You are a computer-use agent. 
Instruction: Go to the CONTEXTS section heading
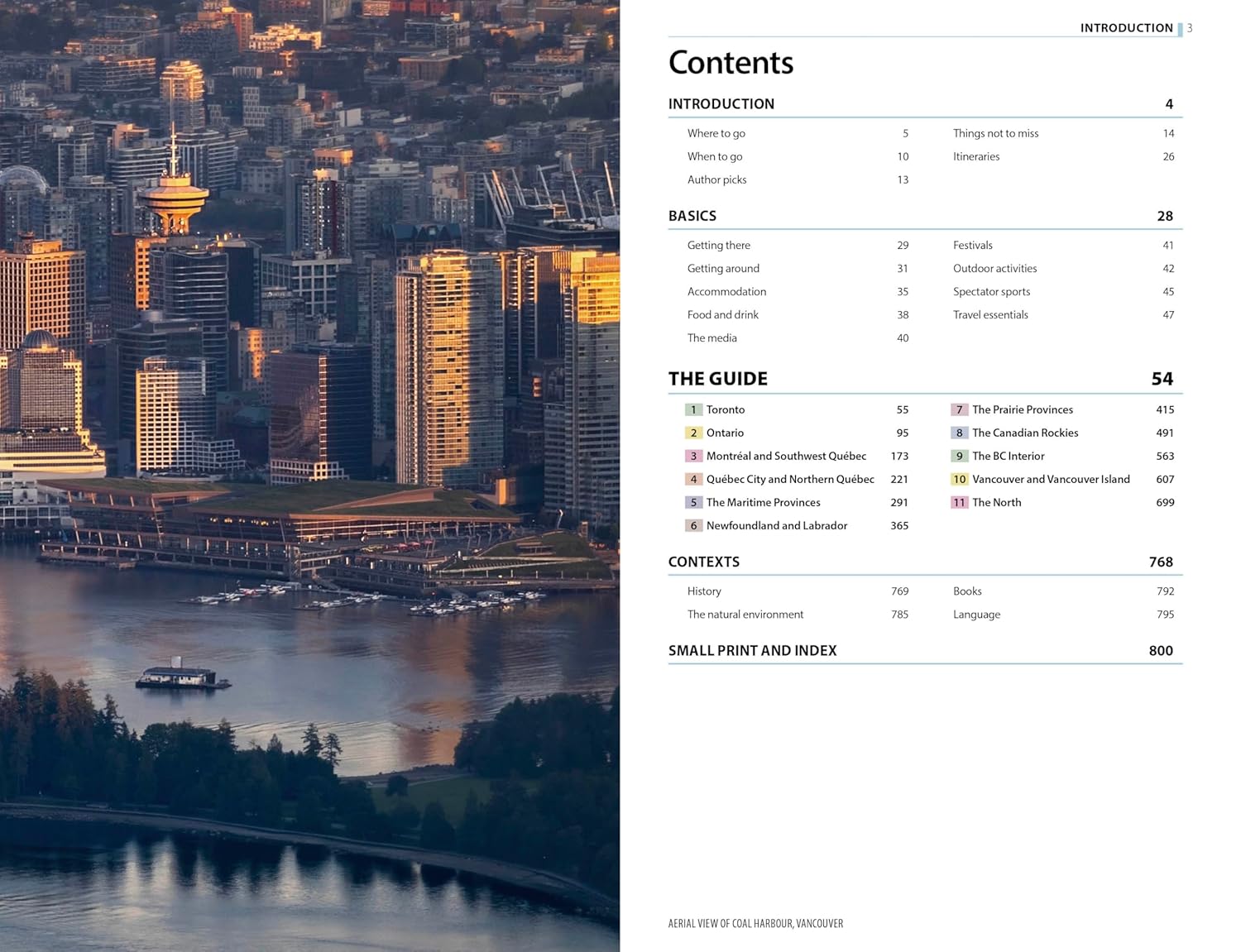(704, 562)
